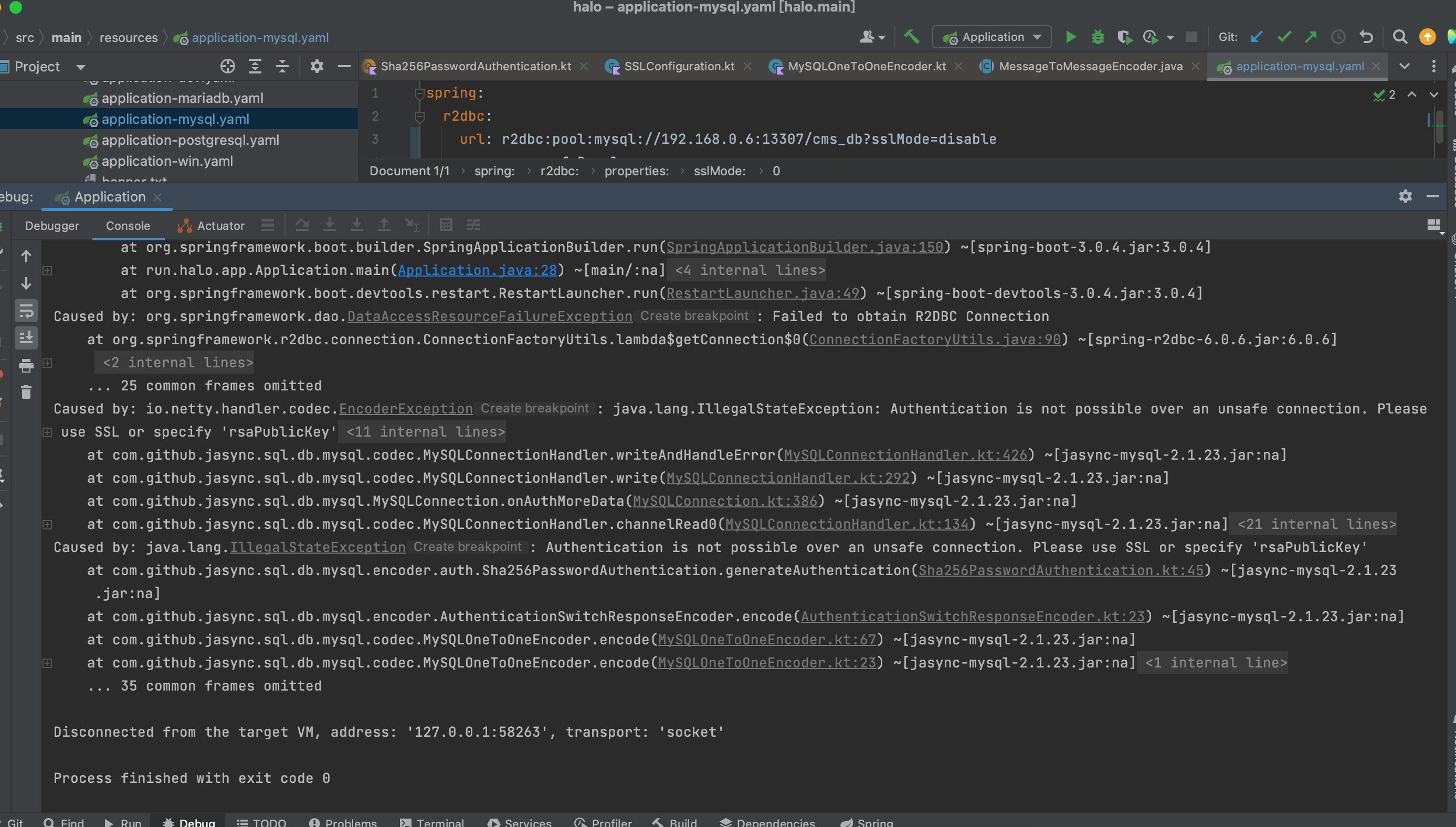Click 'Create breakpoint' next to EncoderException
This screenshot has height=827, width=1456.
(534, 408)
